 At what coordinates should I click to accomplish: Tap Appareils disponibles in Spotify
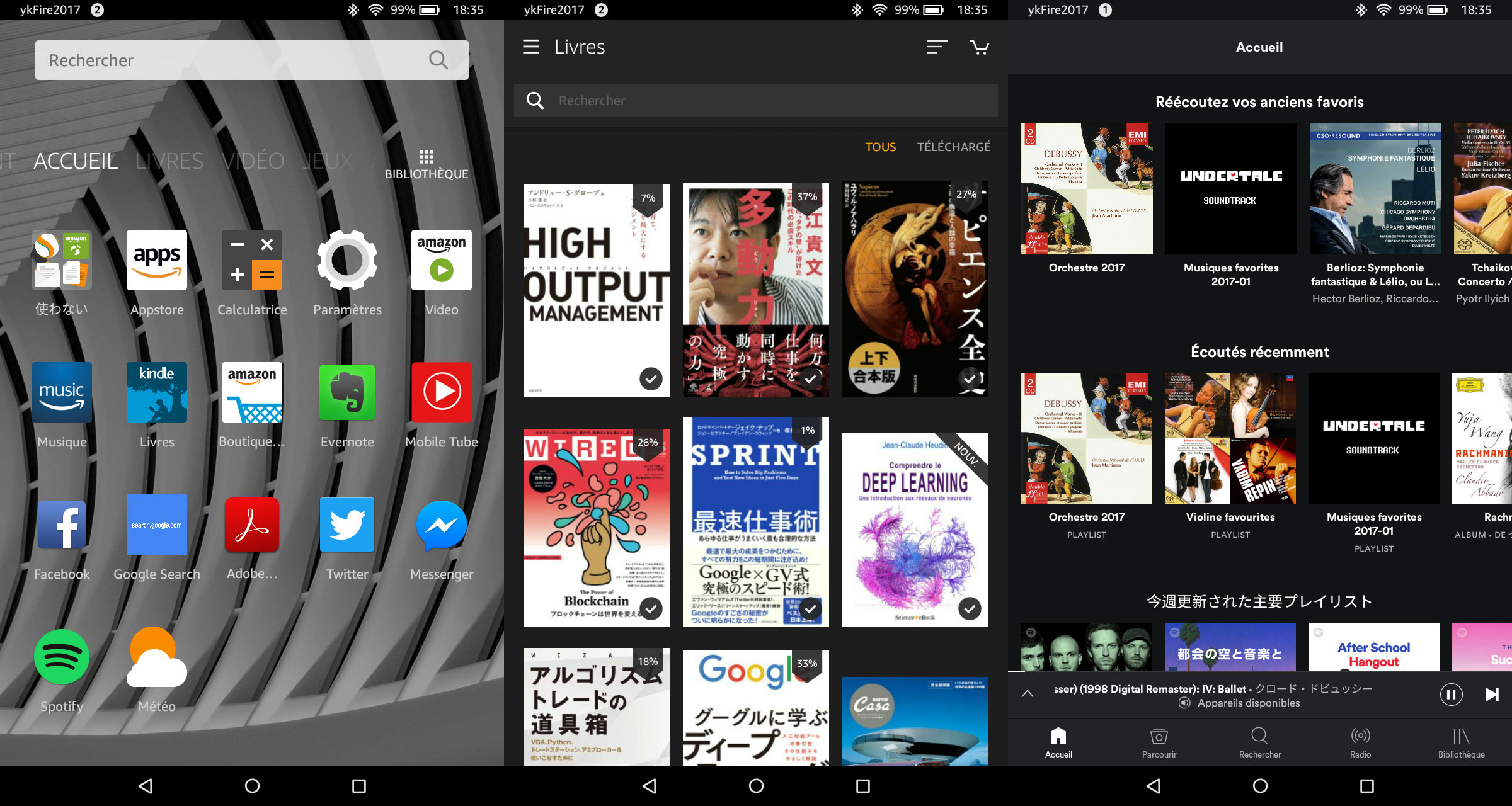coord(1240,703)
